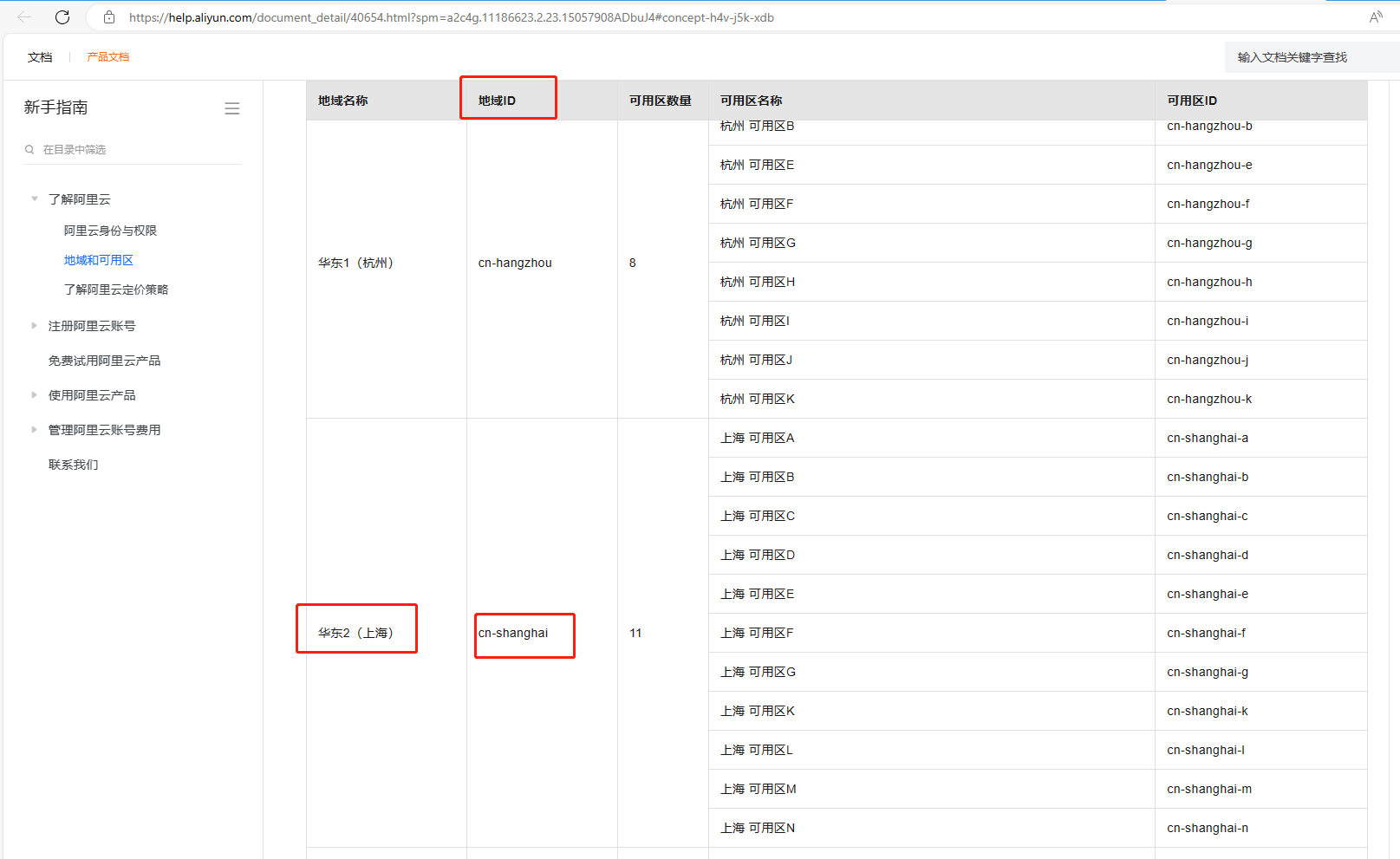Image resolution: width=1400 pixels, height=859 pixels.
Task: Select 地域和可用区 in sidebar
Action: tap(99, 260)
